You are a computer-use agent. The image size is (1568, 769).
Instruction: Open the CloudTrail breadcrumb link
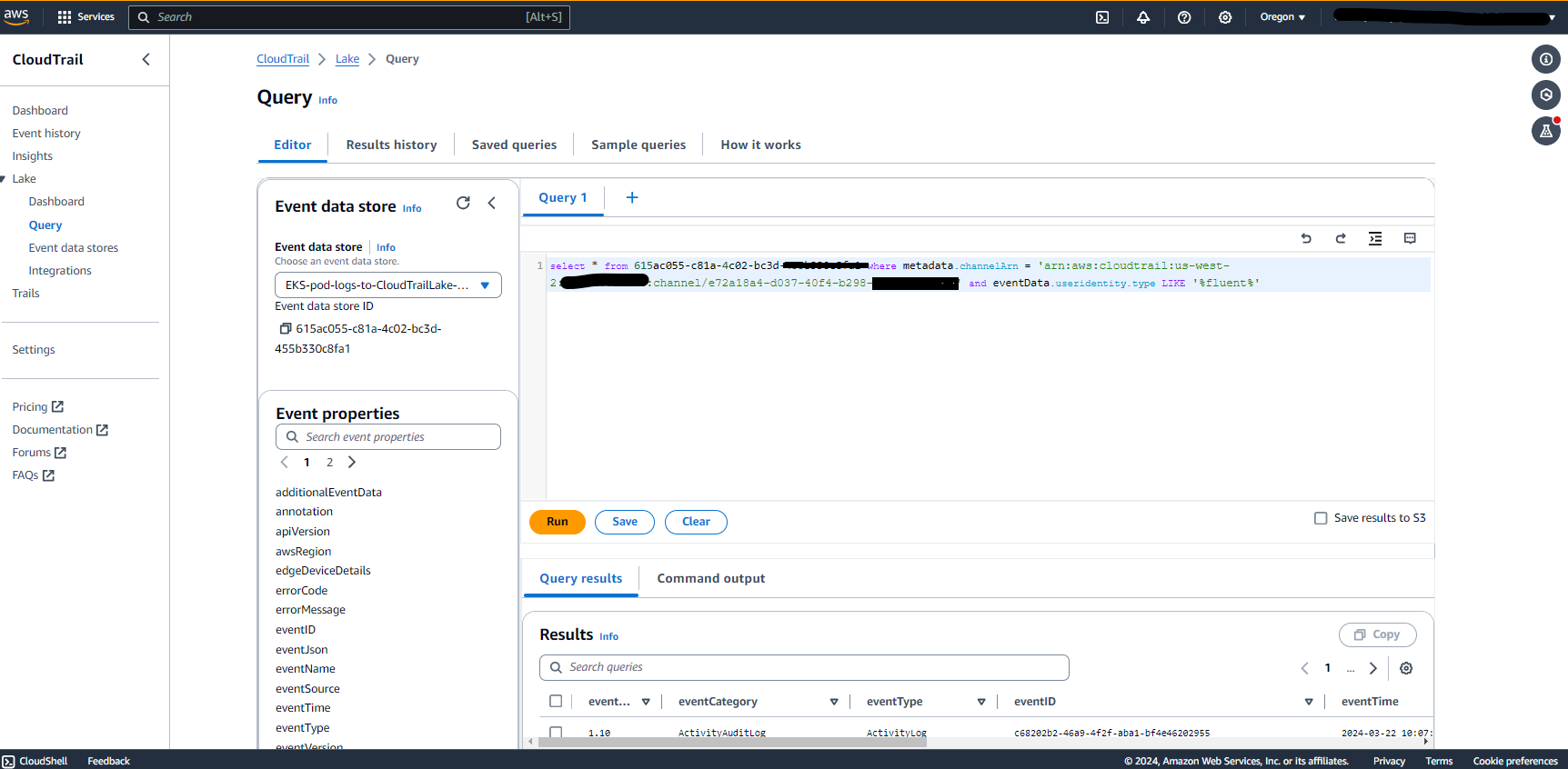283,59
